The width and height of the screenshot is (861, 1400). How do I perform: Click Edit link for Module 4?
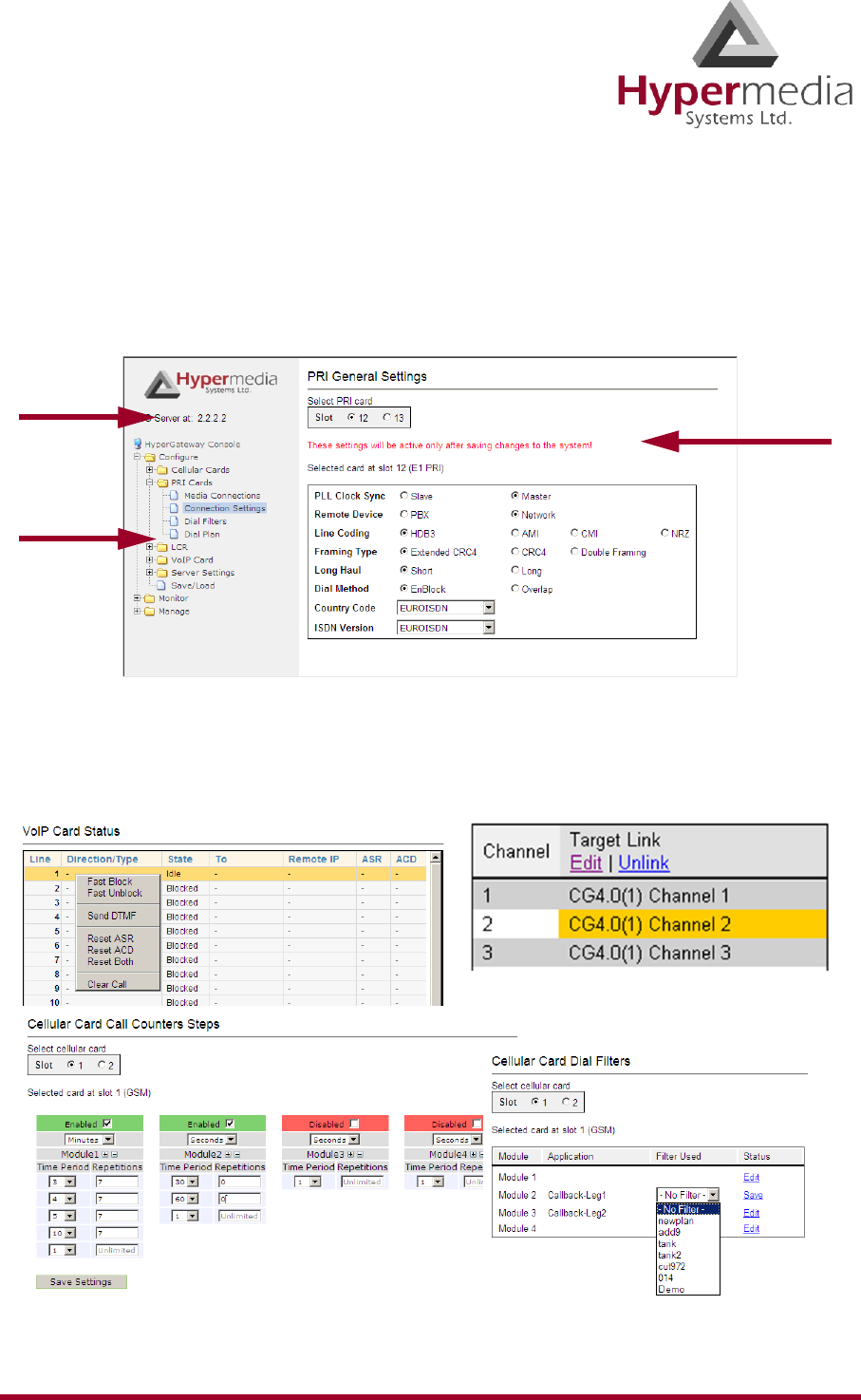pyautogui.click(x=751, y=1229)
